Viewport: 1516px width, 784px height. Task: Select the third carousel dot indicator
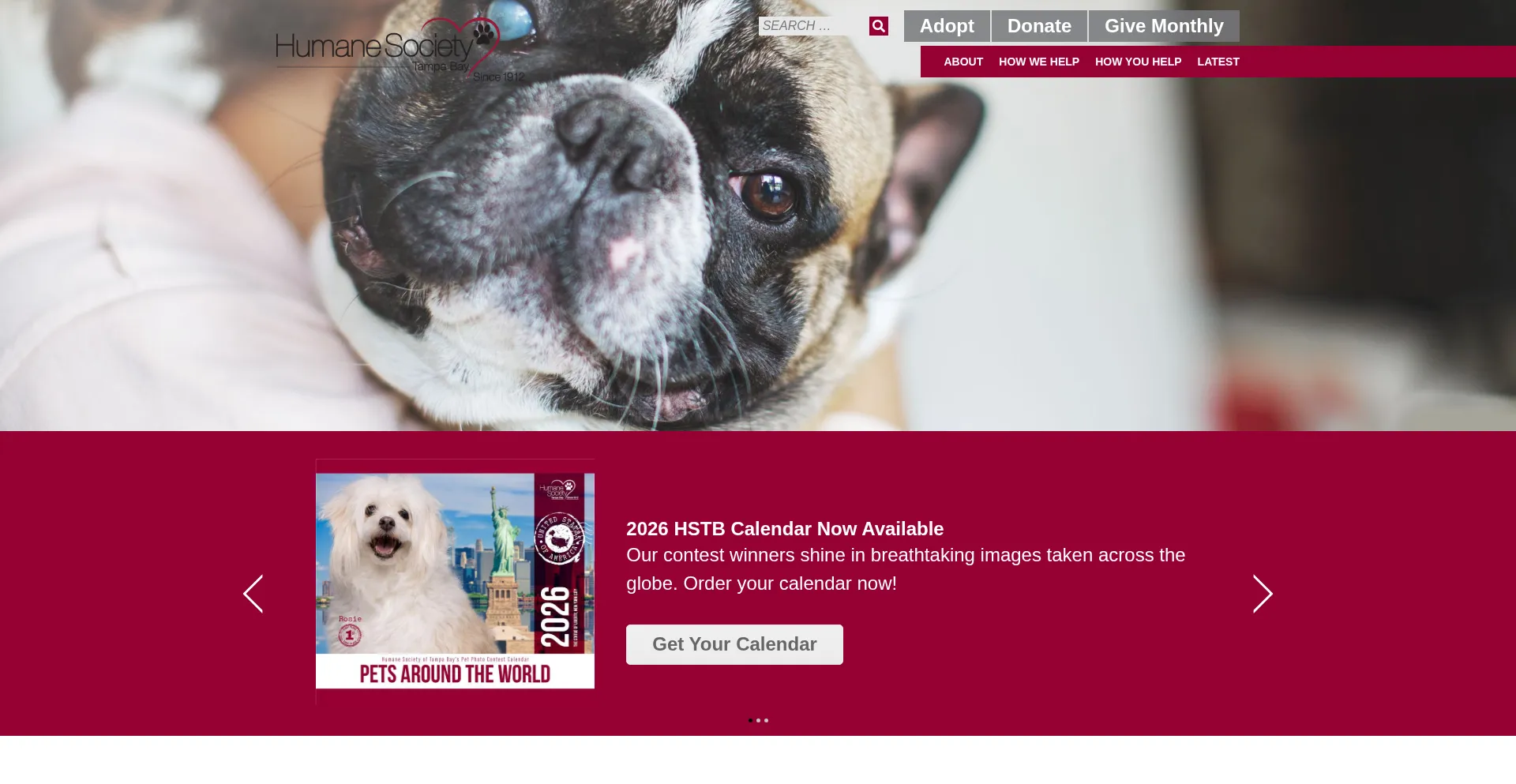pyautogui.click(x=766, y=720)
